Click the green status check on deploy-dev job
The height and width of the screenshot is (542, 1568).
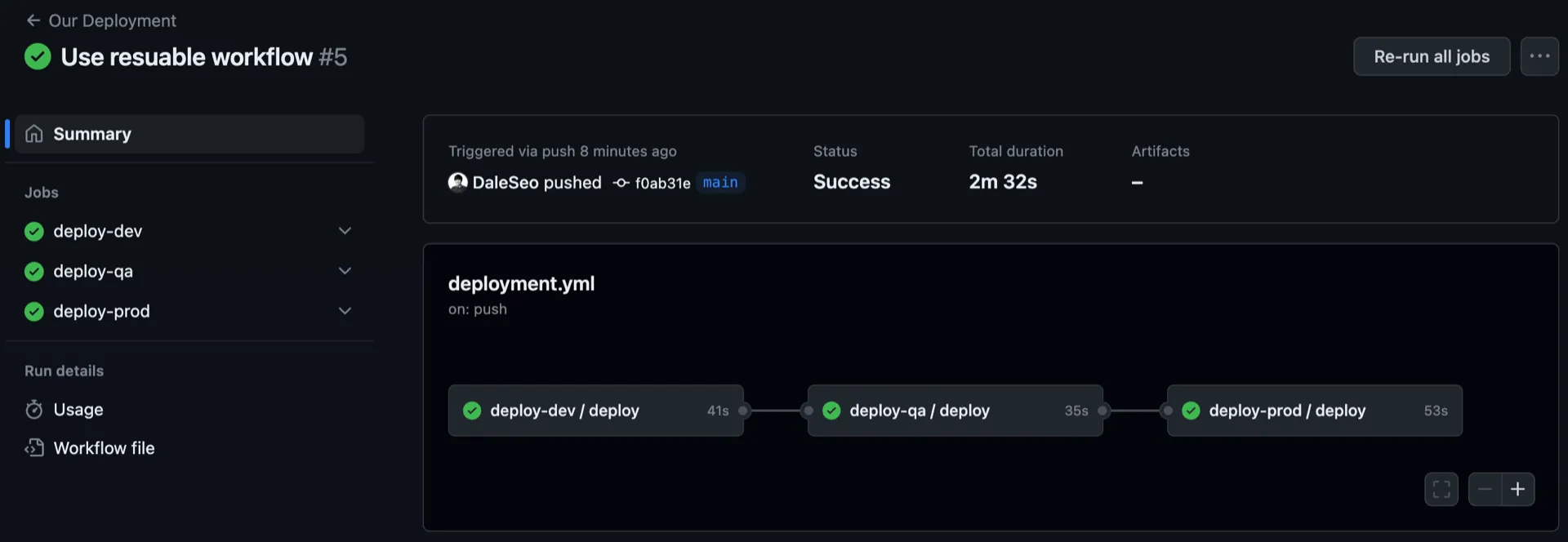(33, 231)
